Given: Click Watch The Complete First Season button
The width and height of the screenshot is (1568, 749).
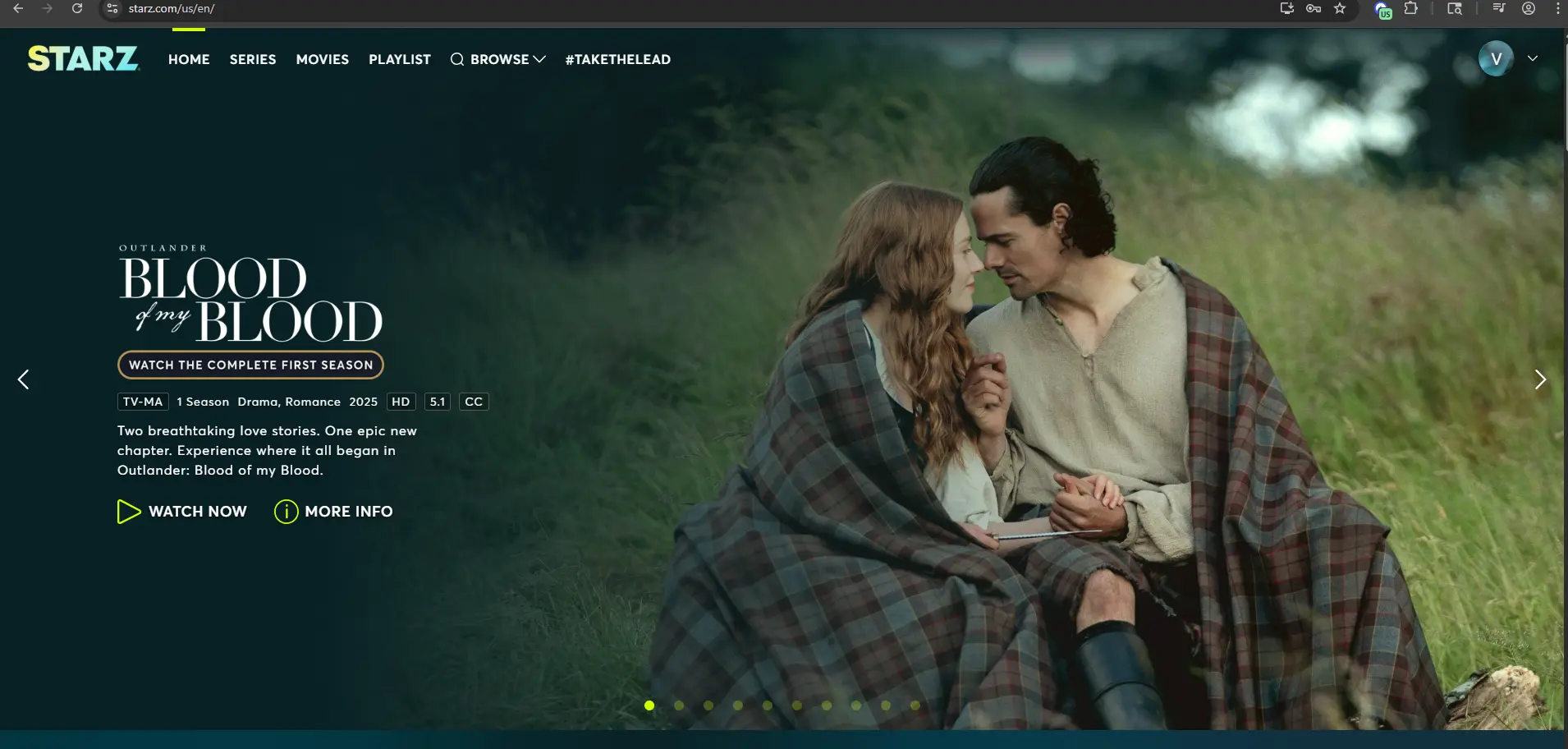Looking at the screenshot, I should click(250, 365).
